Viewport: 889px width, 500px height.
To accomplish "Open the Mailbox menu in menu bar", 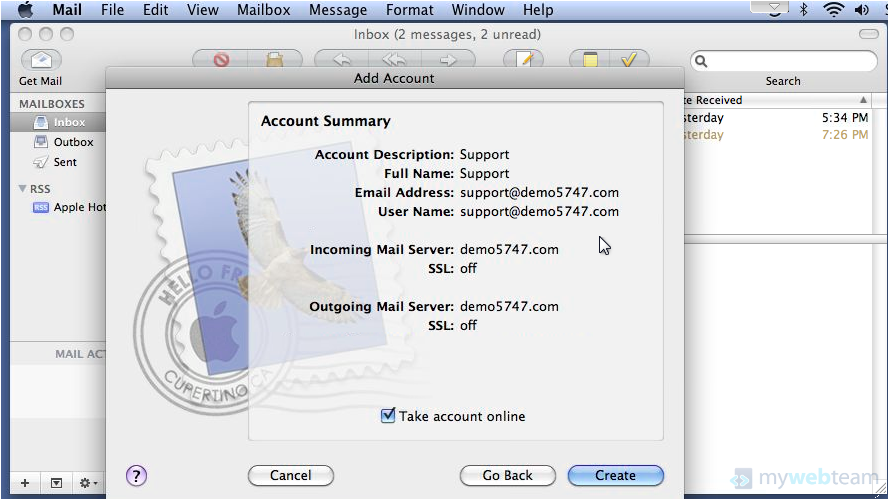I will click(263, 10).
